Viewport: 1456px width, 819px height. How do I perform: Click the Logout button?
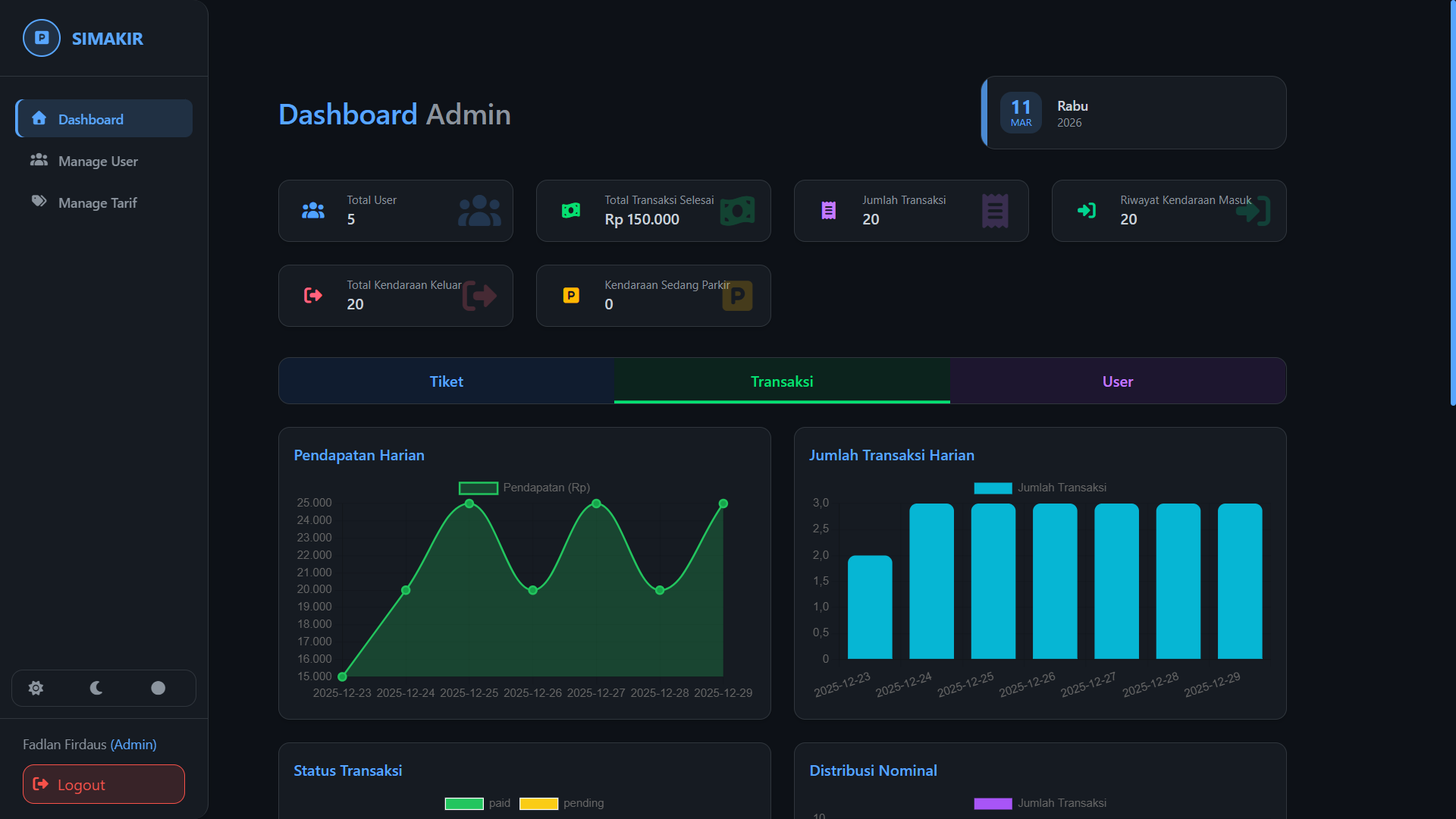(x=103, y=784)
